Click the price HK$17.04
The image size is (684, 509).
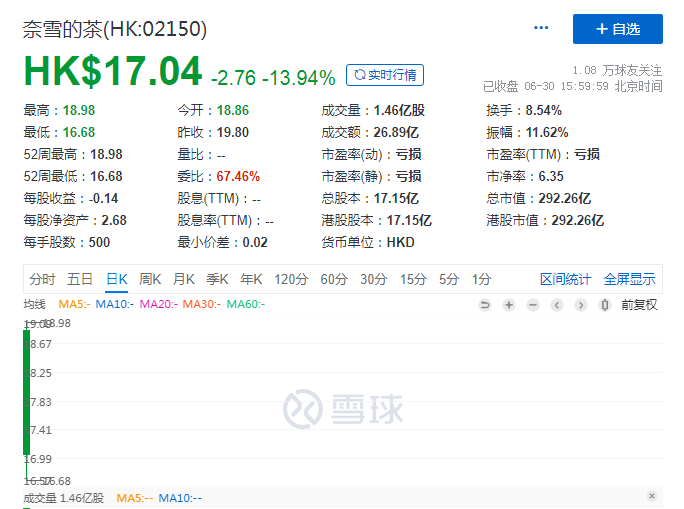tap(113, 71)
